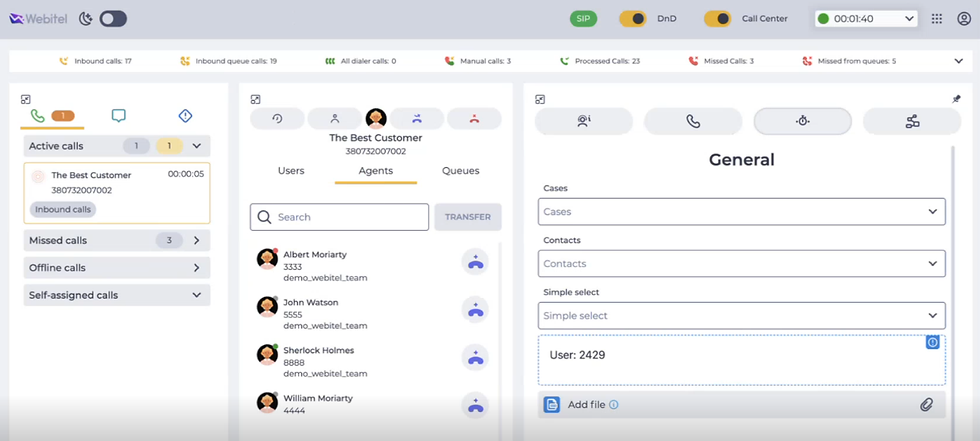The height and width of the screenshot is (441, 980).
Task: Click the Add file info hint icon
Action: [x=614, y=405]
